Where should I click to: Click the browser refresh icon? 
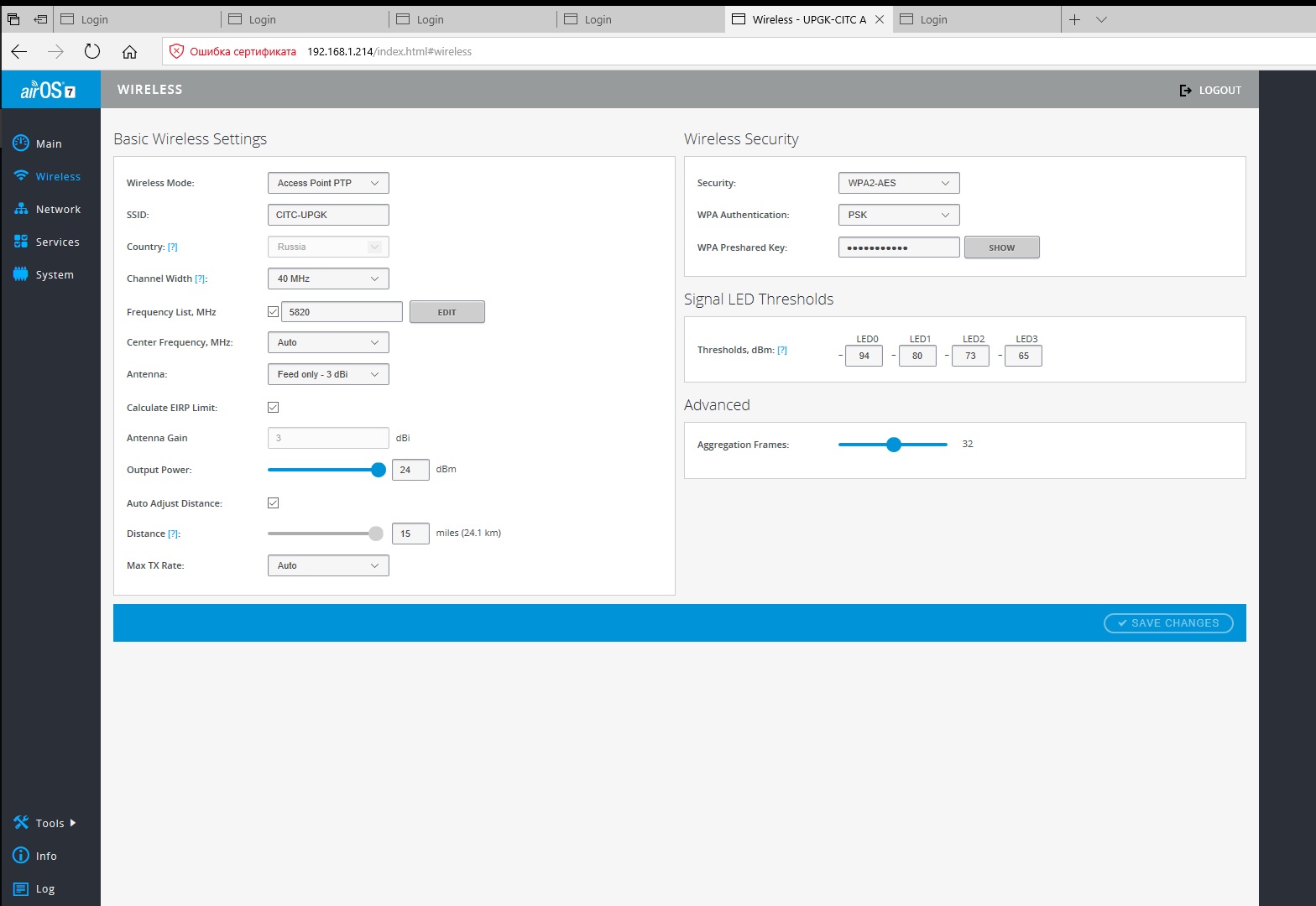point(92,51)
